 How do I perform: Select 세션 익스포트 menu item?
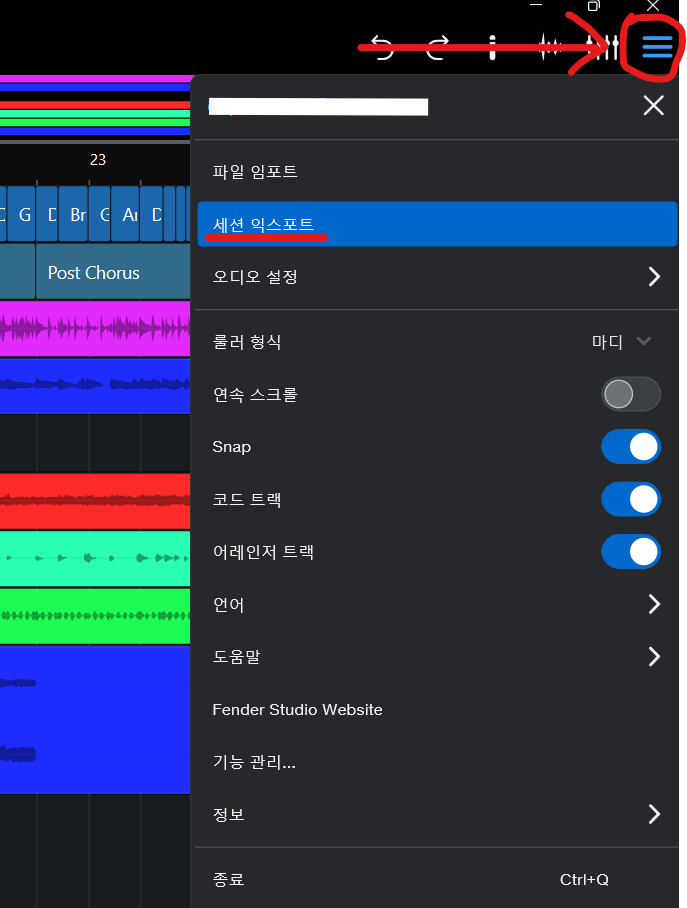(x=437, y=224)
